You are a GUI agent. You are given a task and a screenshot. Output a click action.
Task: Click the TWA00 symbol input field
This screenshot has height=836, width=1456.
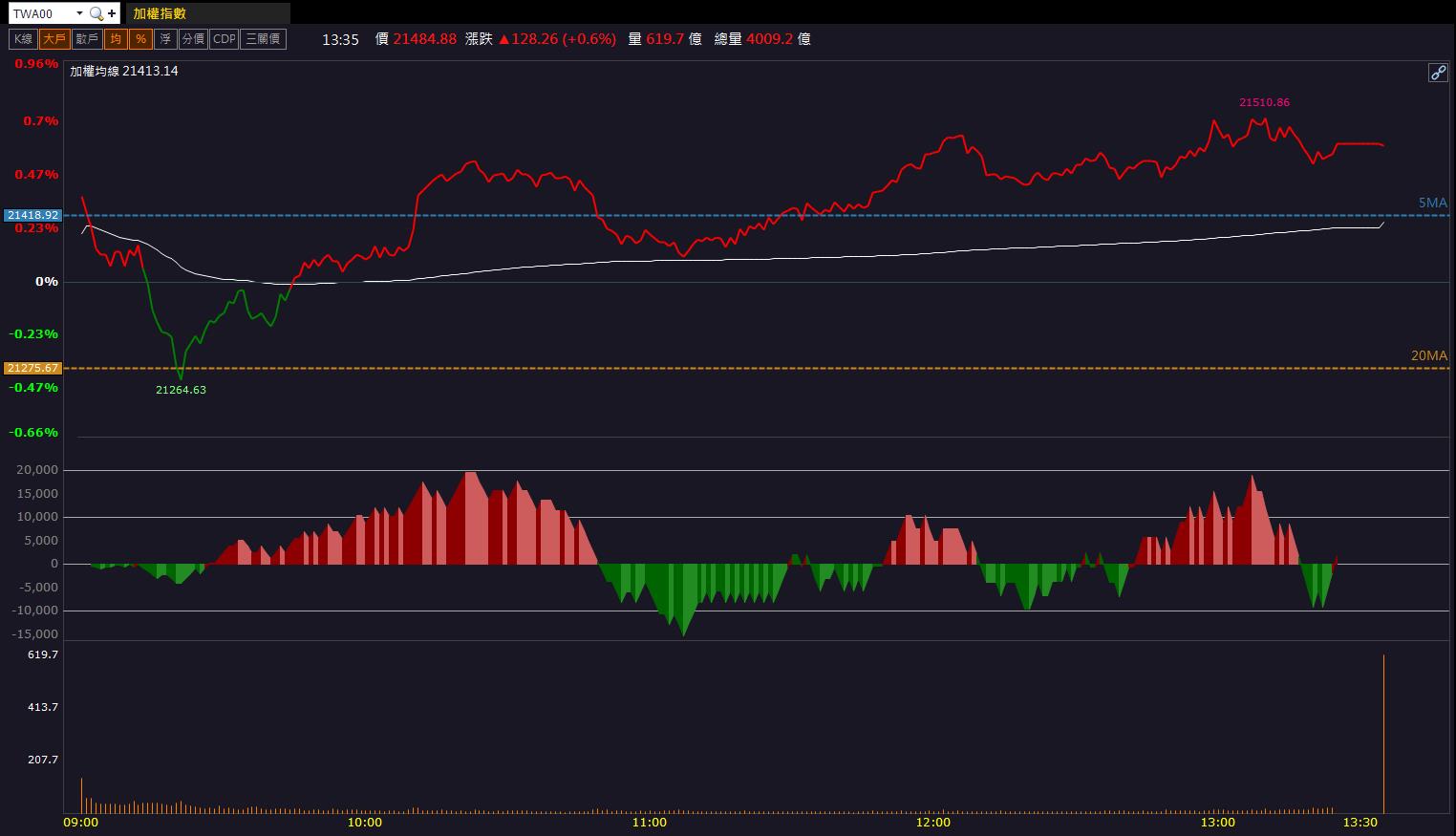[41, 13]
